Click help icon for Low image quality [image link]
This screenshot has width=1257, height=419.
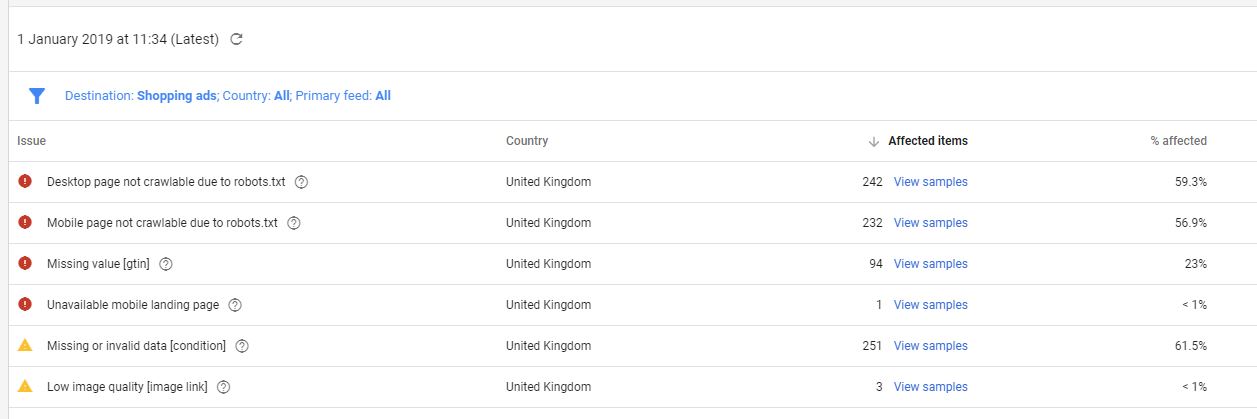point(223,387)
